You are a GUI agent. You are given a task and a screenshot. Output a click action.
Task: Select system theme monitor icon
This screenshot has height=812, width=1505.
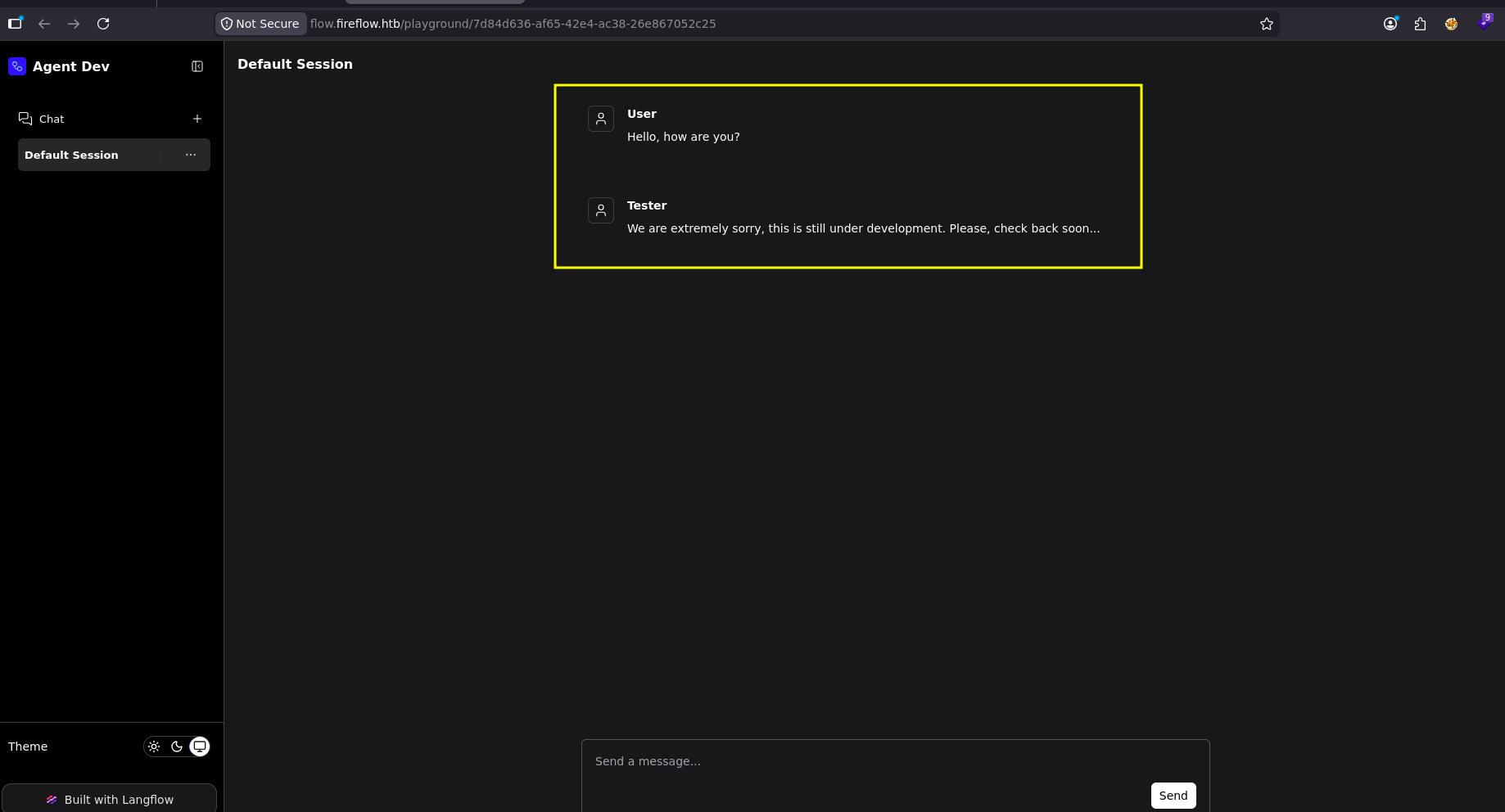(200, 747)
